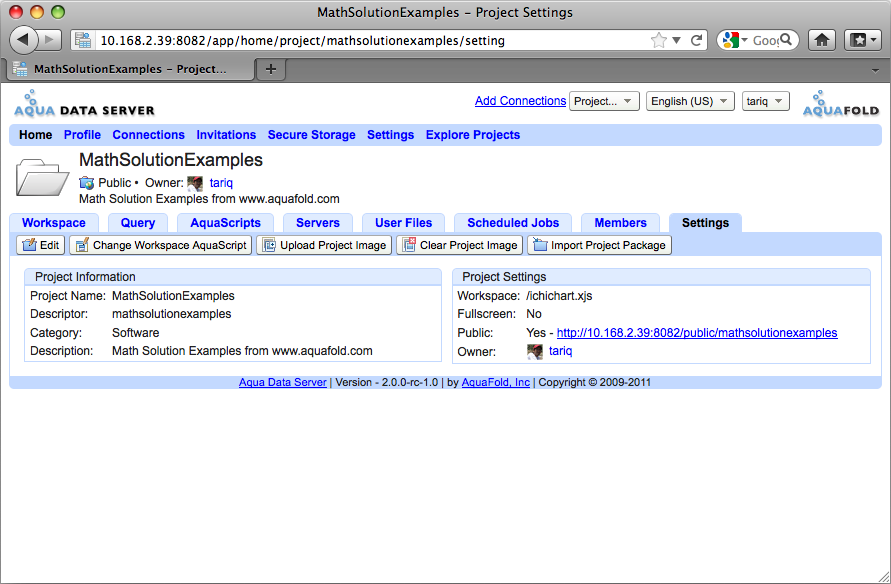Open the list all tabs dropdown
Screen dimensions: 891x584
pos(875,70)
